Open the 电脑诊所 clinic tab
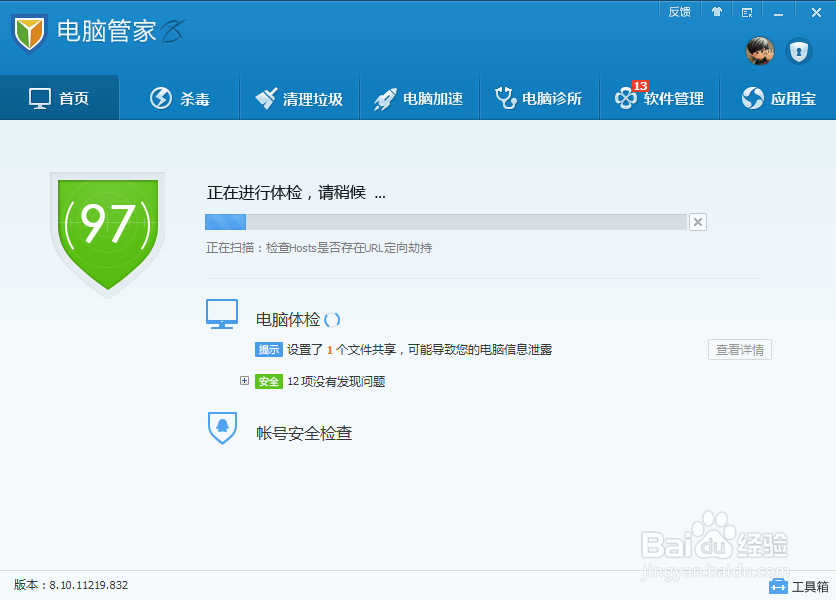 click(540, 98)
